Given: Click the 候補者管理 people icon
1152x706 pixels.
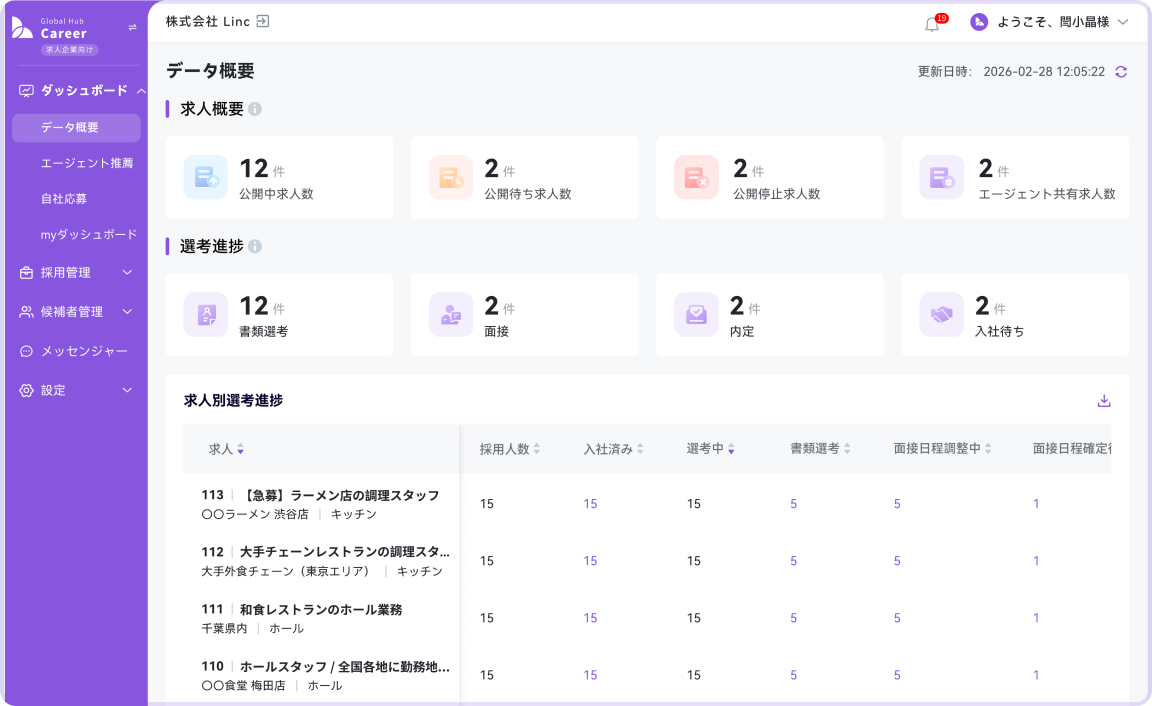Looking at the screenshot, I should [x=26, y=311].
